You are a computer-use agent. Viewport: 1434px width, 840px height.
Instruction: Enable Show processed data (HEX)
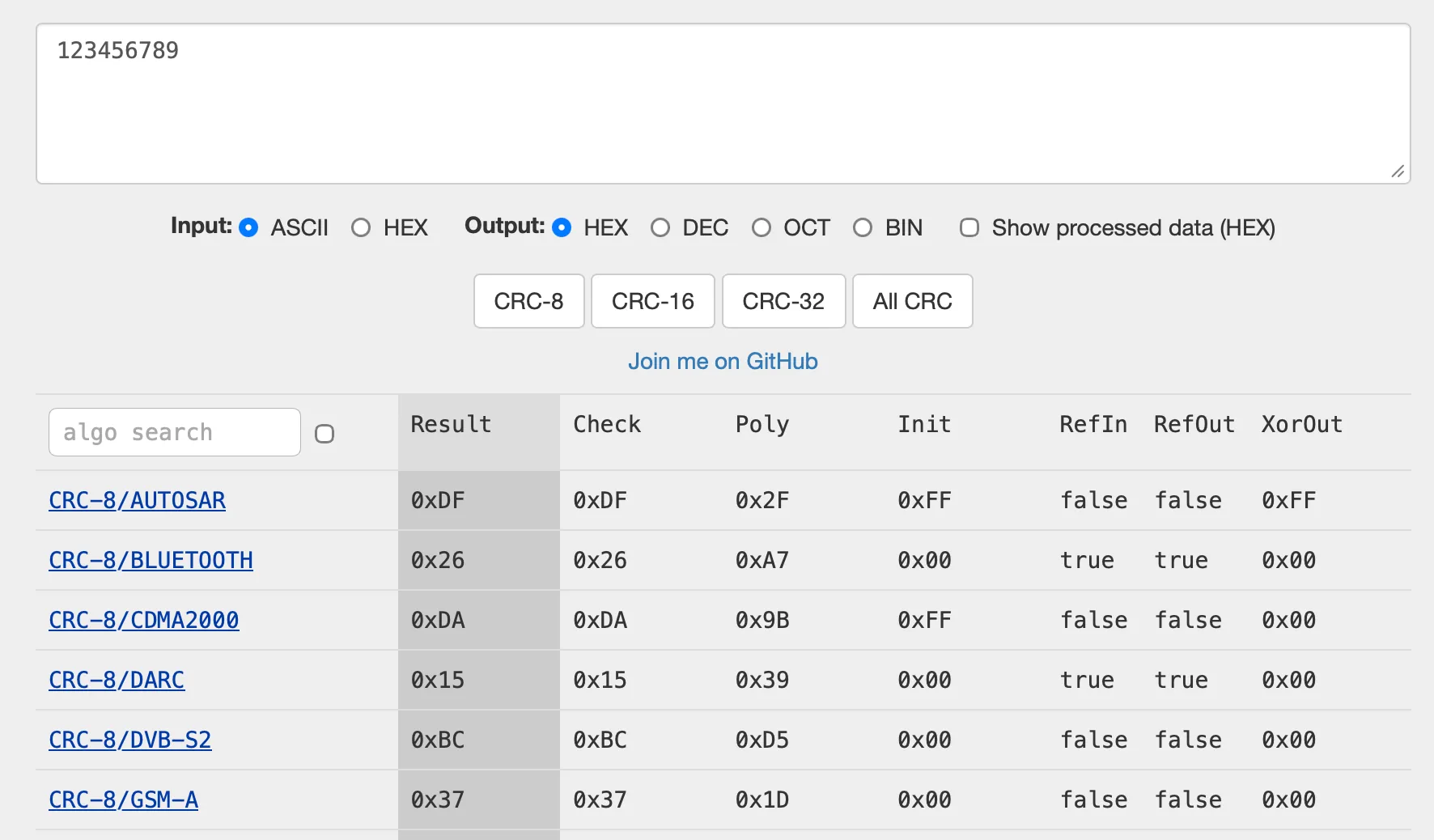point(969,227)
